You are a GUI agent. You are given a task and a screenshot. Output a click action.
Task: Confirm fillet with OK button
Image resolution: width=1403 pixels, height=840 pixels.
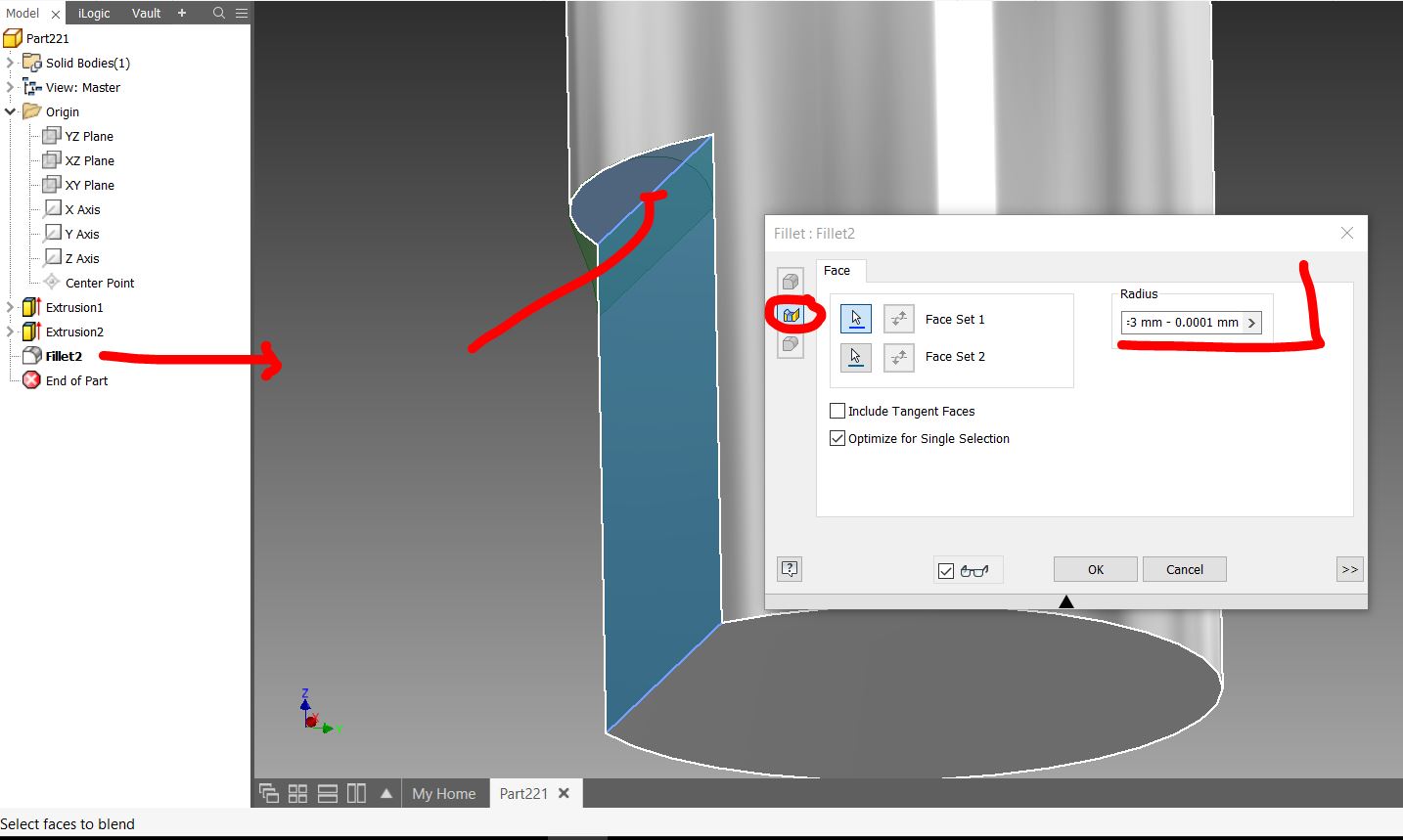click(x=1094, y=568)
